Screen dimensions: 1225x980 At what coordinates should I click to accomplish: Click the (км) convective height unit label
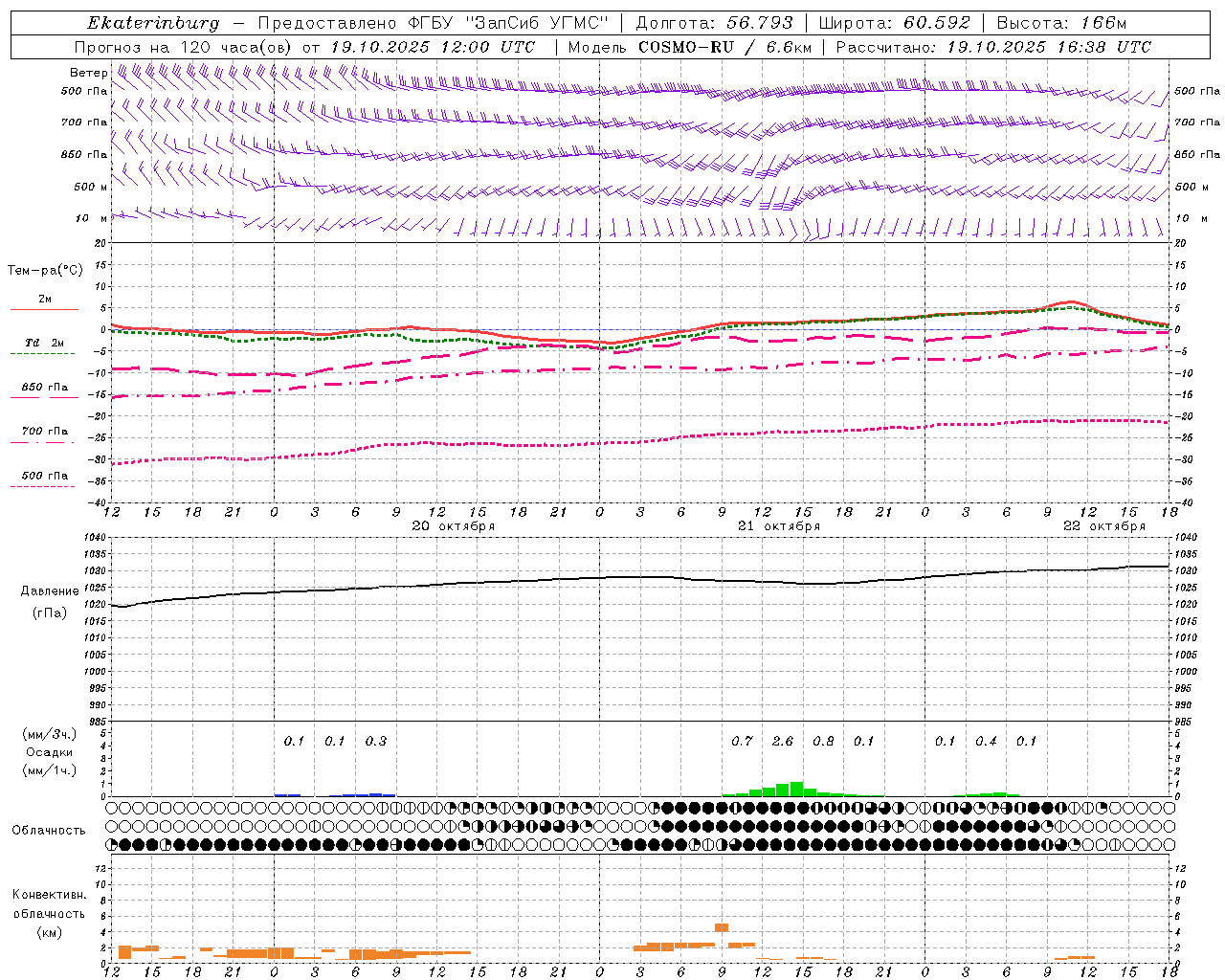(50, 932)
